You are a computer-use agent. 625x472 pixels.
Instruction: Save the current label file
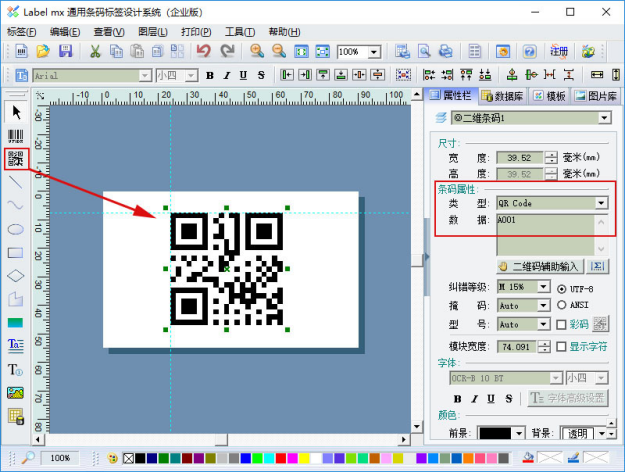[x=65, y=51]
